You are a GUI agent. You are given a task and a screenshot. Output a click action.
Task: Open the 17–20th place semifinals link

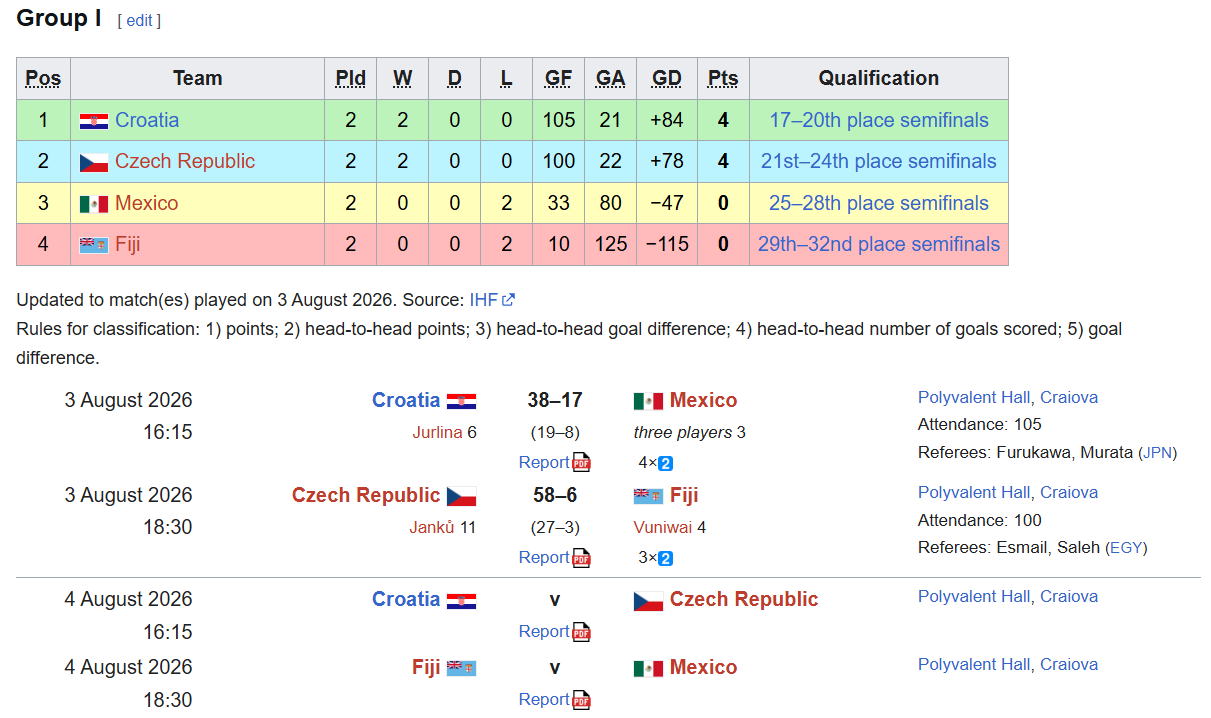pyautogui.click(x=879, y=120)
